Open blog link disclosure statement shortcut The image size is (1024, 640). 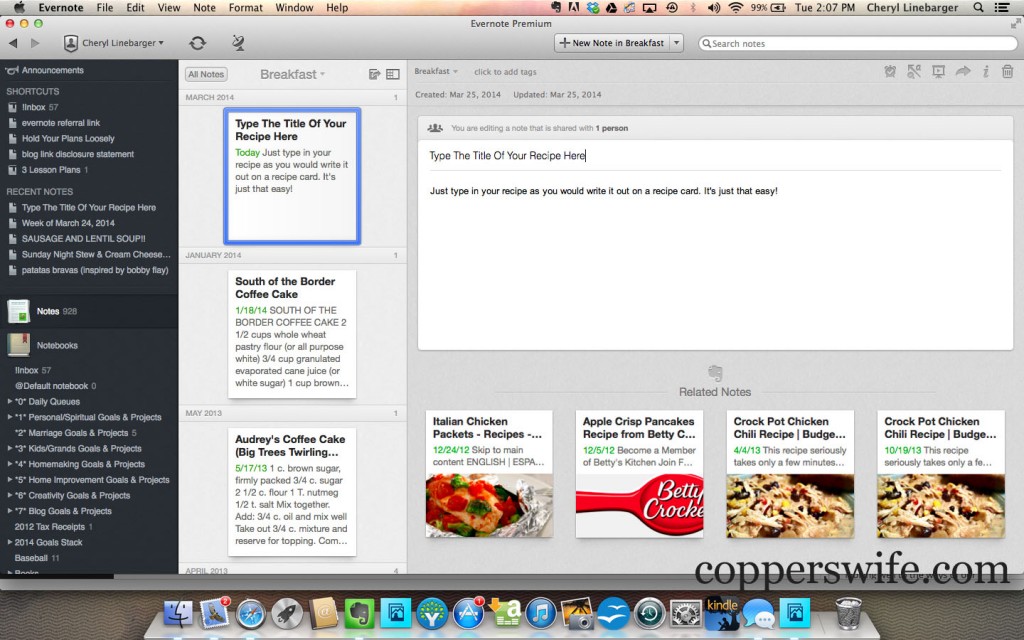(71, 154)
